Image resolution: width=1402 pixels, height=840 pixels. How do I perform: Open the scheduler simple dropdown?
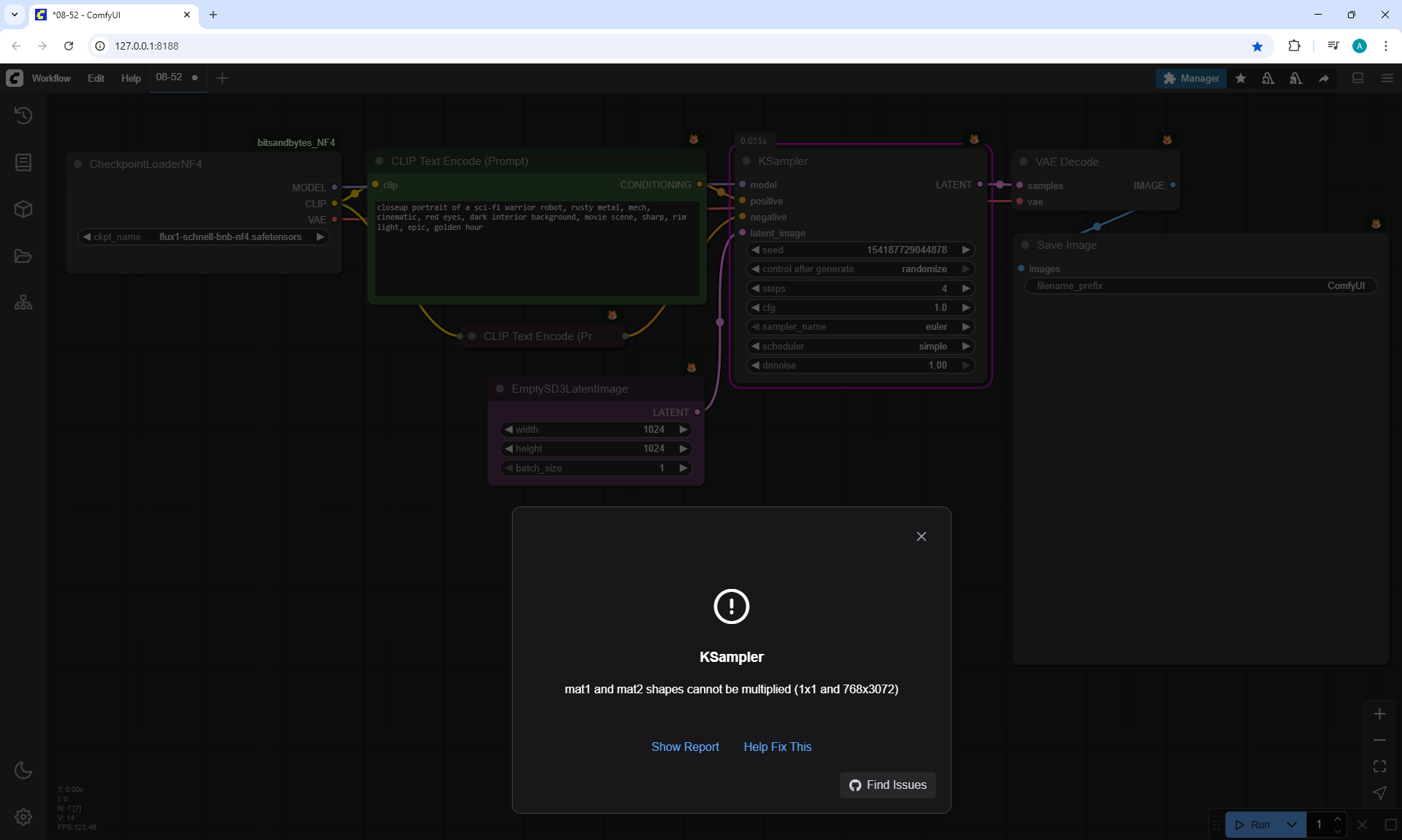(x=860, y=346)
